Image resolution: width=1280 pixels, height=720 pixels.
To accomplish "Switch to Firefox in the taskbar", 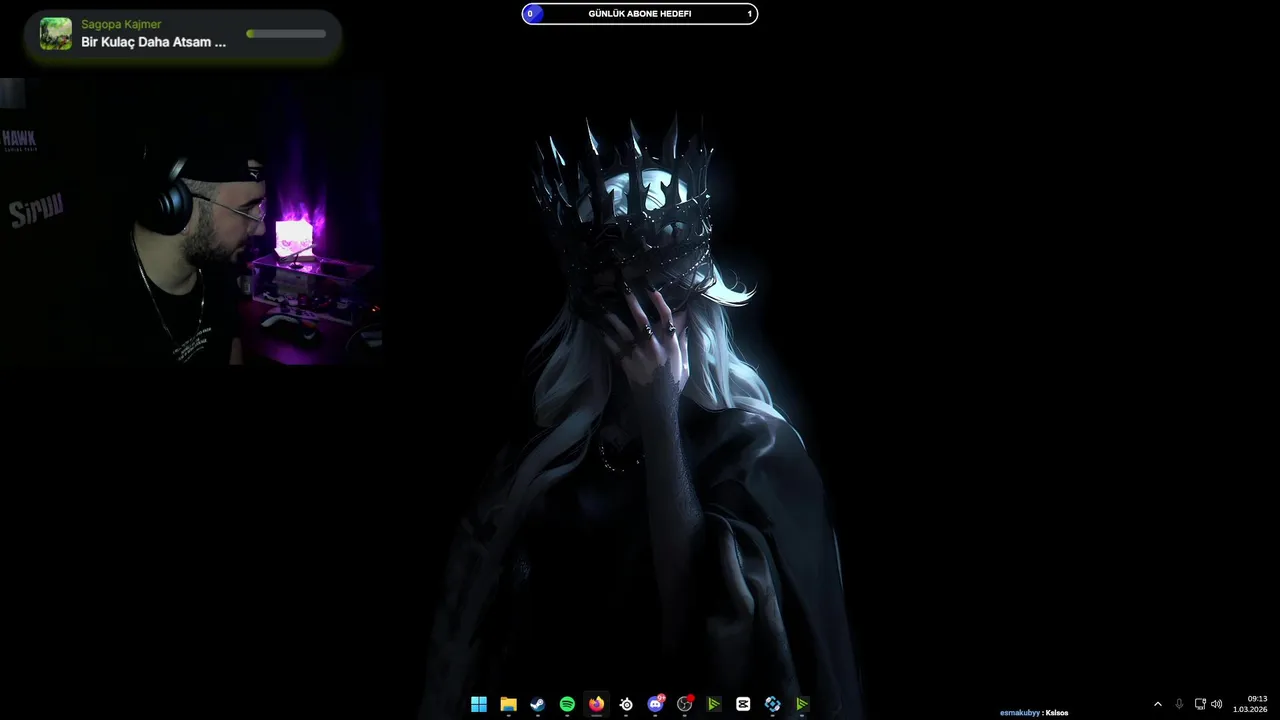I will click(596, 704).
